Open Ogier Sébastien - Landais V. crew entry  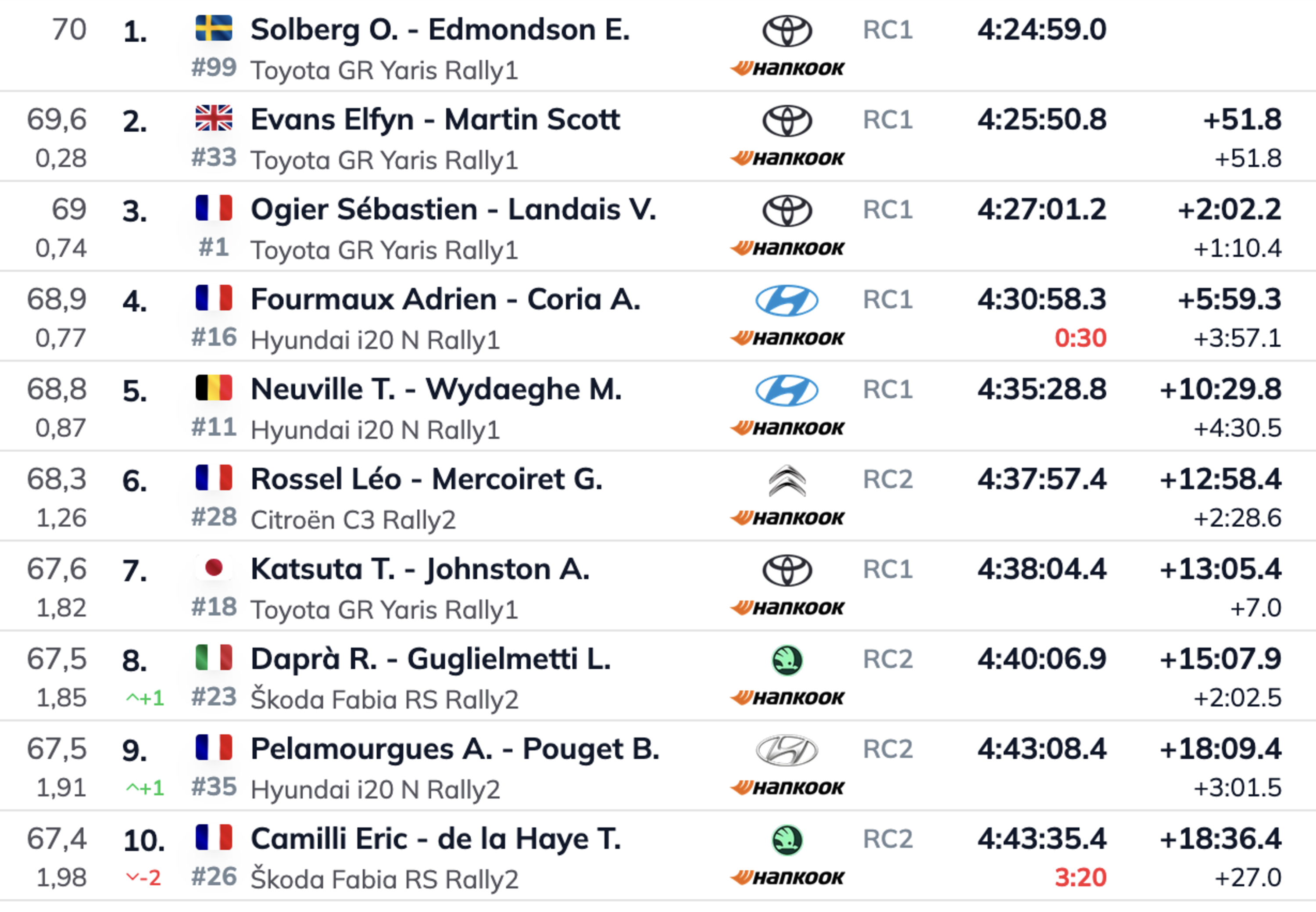453,209
